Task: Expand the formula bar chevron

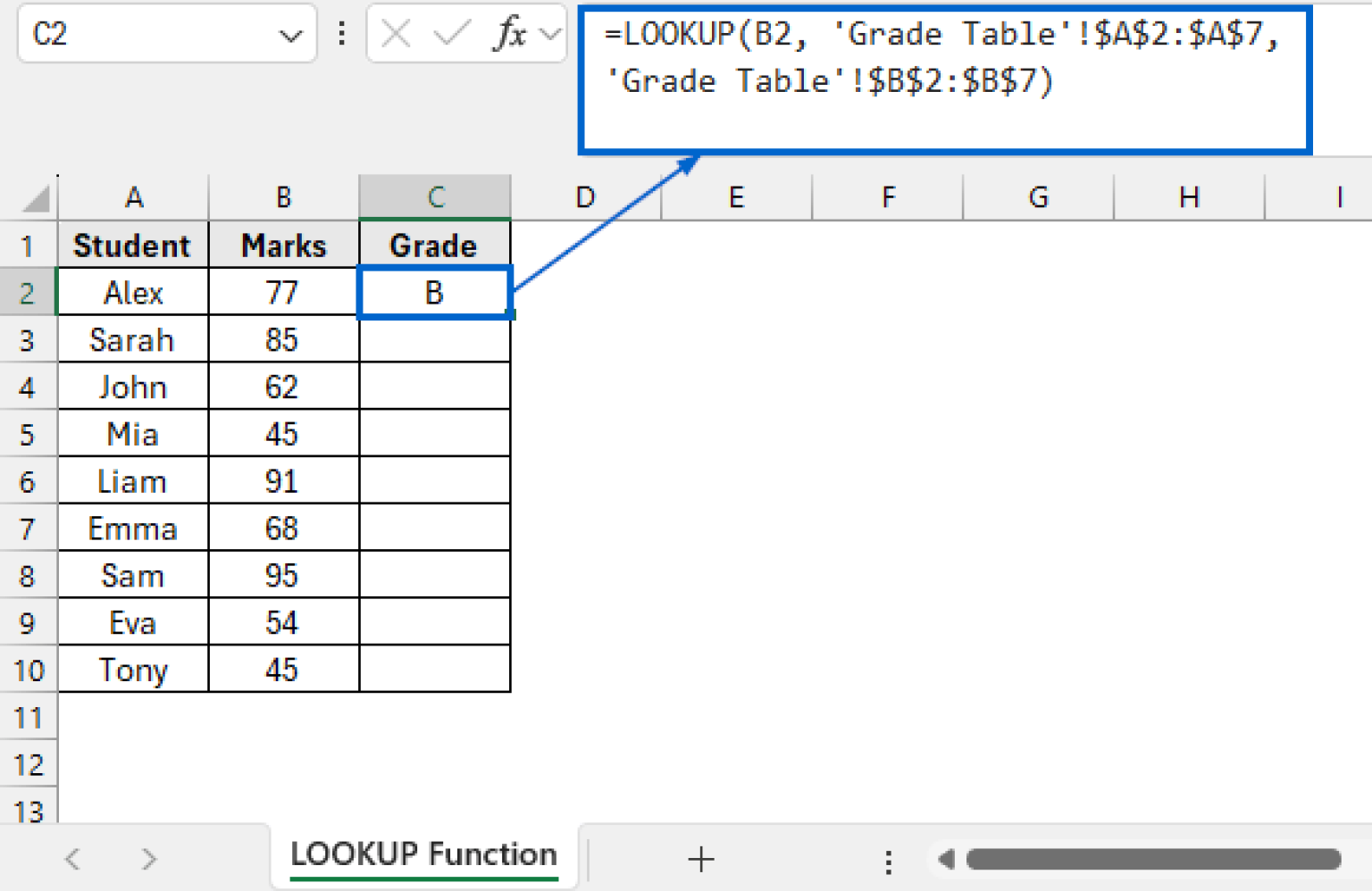Action: 550,34
